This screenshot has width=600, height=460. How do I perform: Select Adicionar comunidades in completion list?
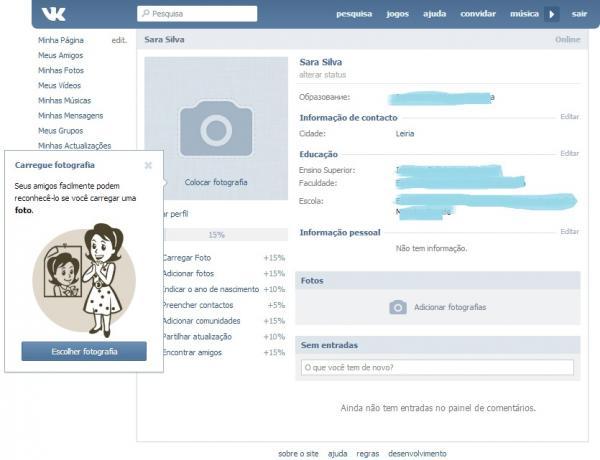pyautogui.click(x=202, y=321)
